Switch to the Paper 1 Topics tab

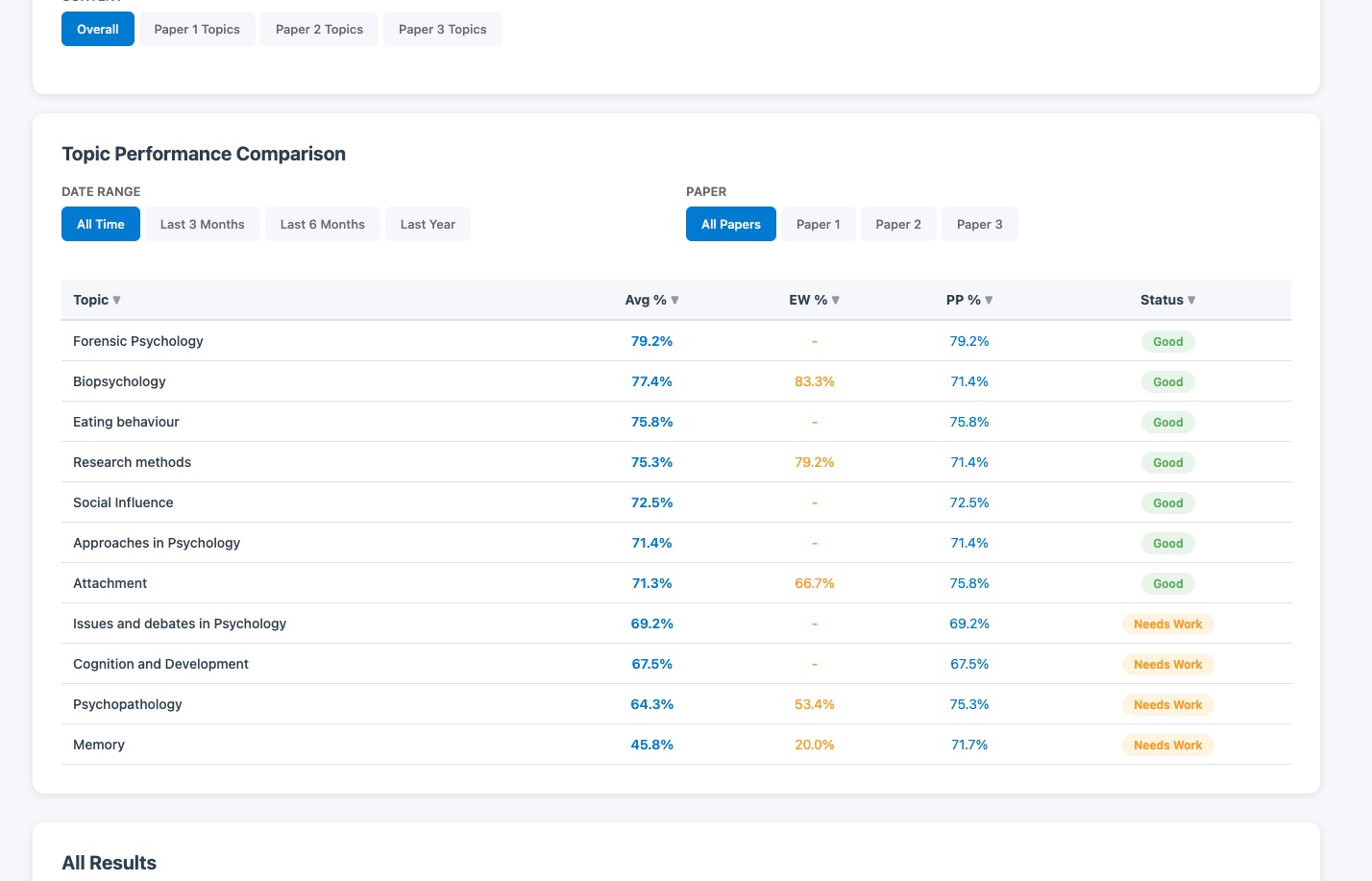click(x=197, y=29)
